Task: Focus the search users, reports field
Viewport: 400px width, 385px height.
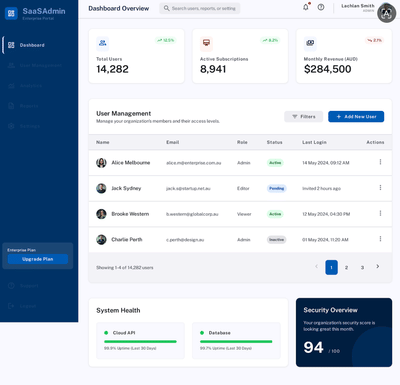Action: point(200,8)
